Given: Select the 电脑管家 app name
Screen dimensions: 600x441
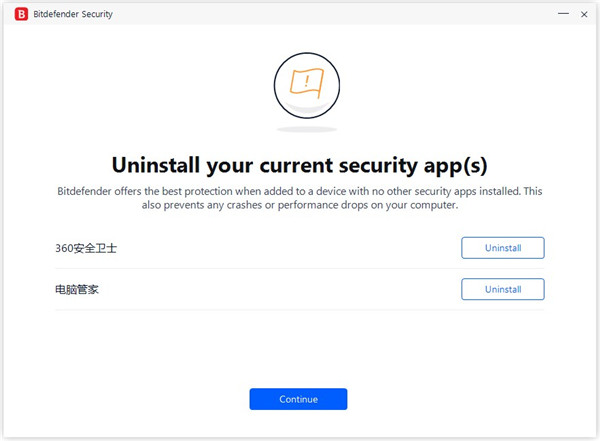Looking at the screenshot, I should point(78,289).
